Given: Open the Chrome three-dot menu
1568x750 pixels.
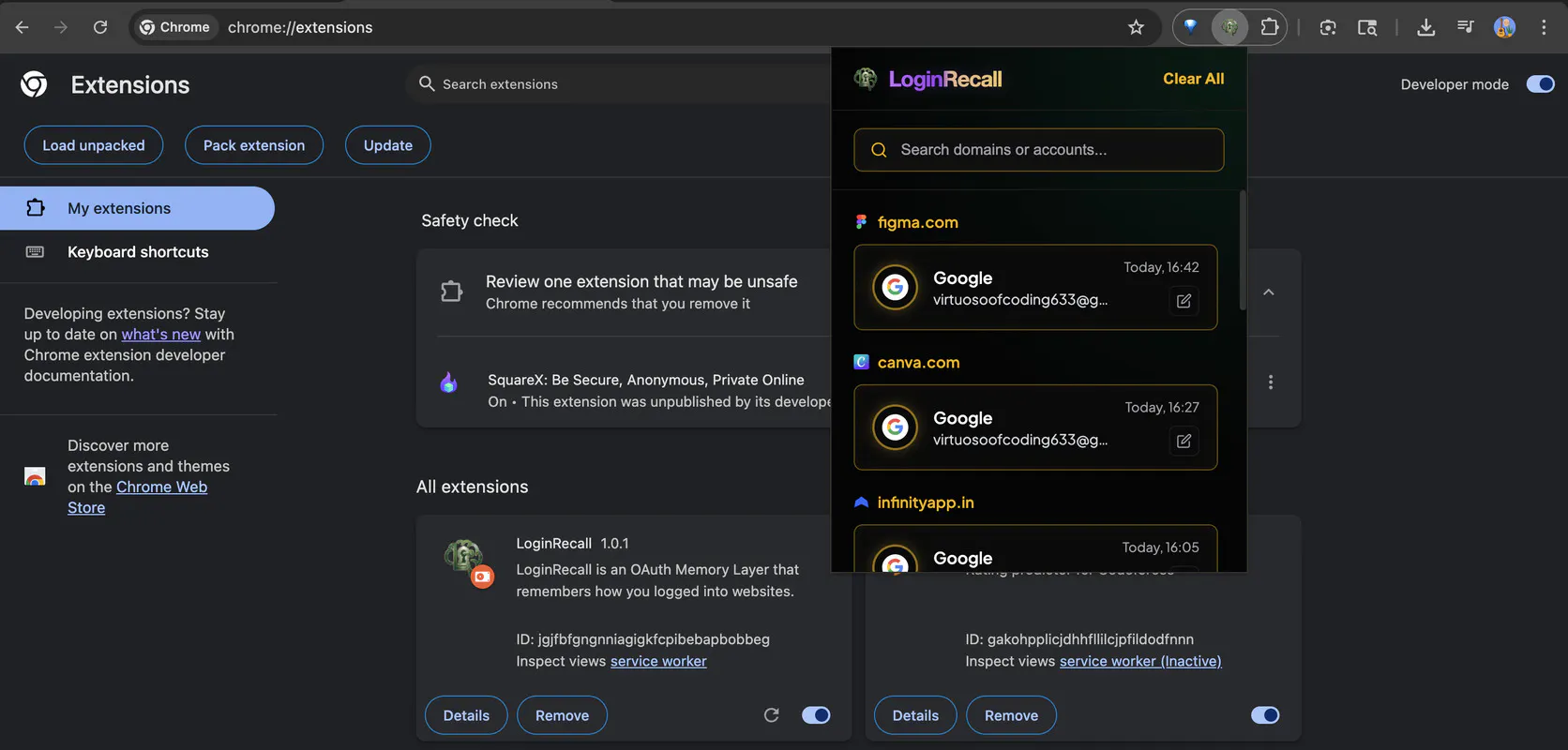Looking at the screenshot, I should [x=1544, y=27].
